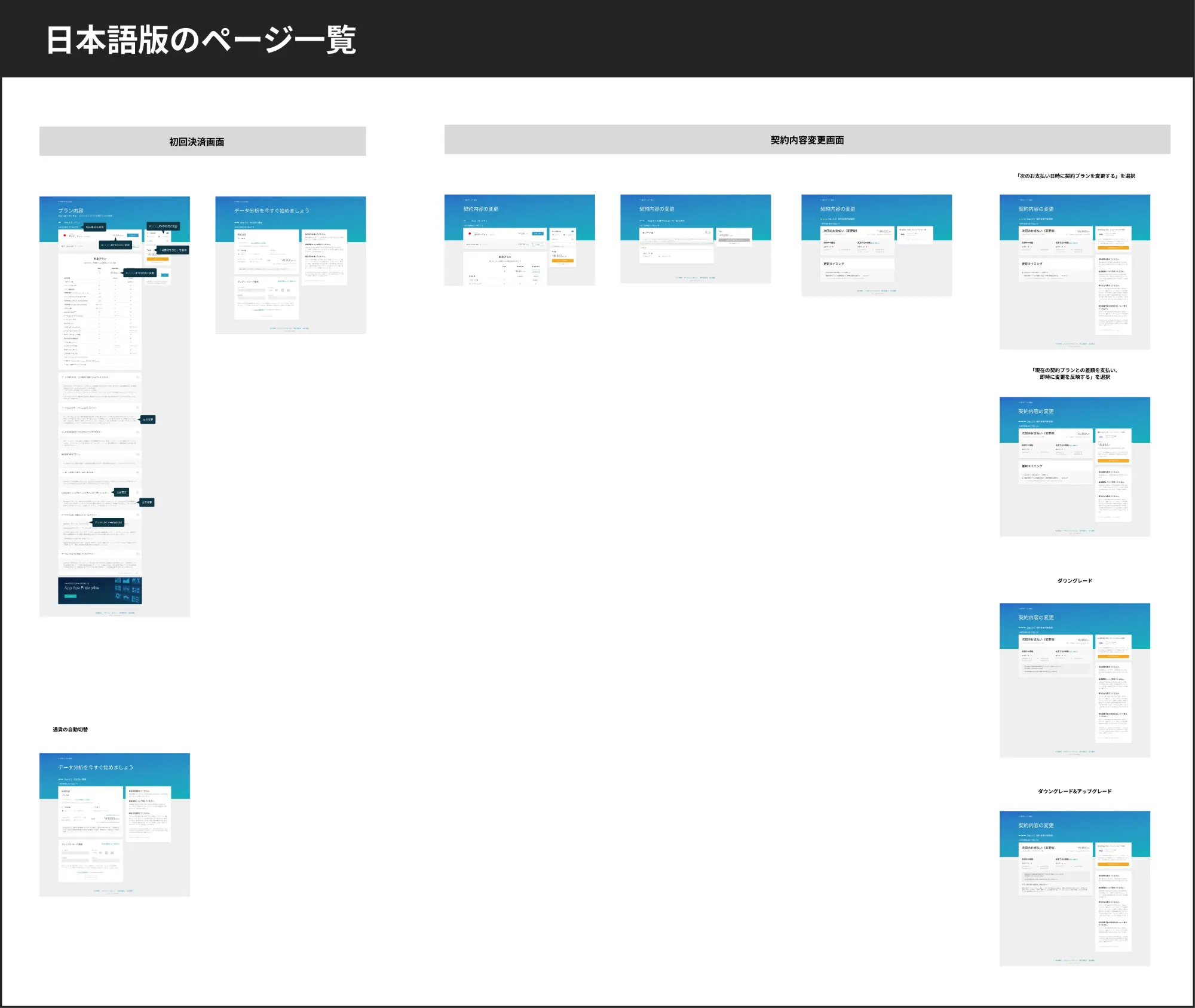Click the アンドロイド→Android annotation bubble
This screenshot has height=1008, width=1195.
coord(108,522)
